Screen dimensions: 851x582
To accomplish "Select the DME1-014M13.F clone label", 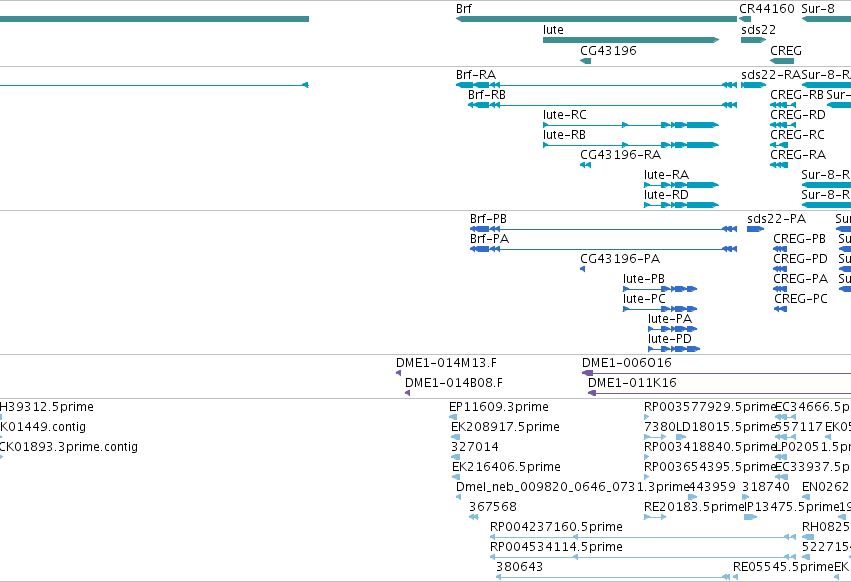I will point(446,363).
